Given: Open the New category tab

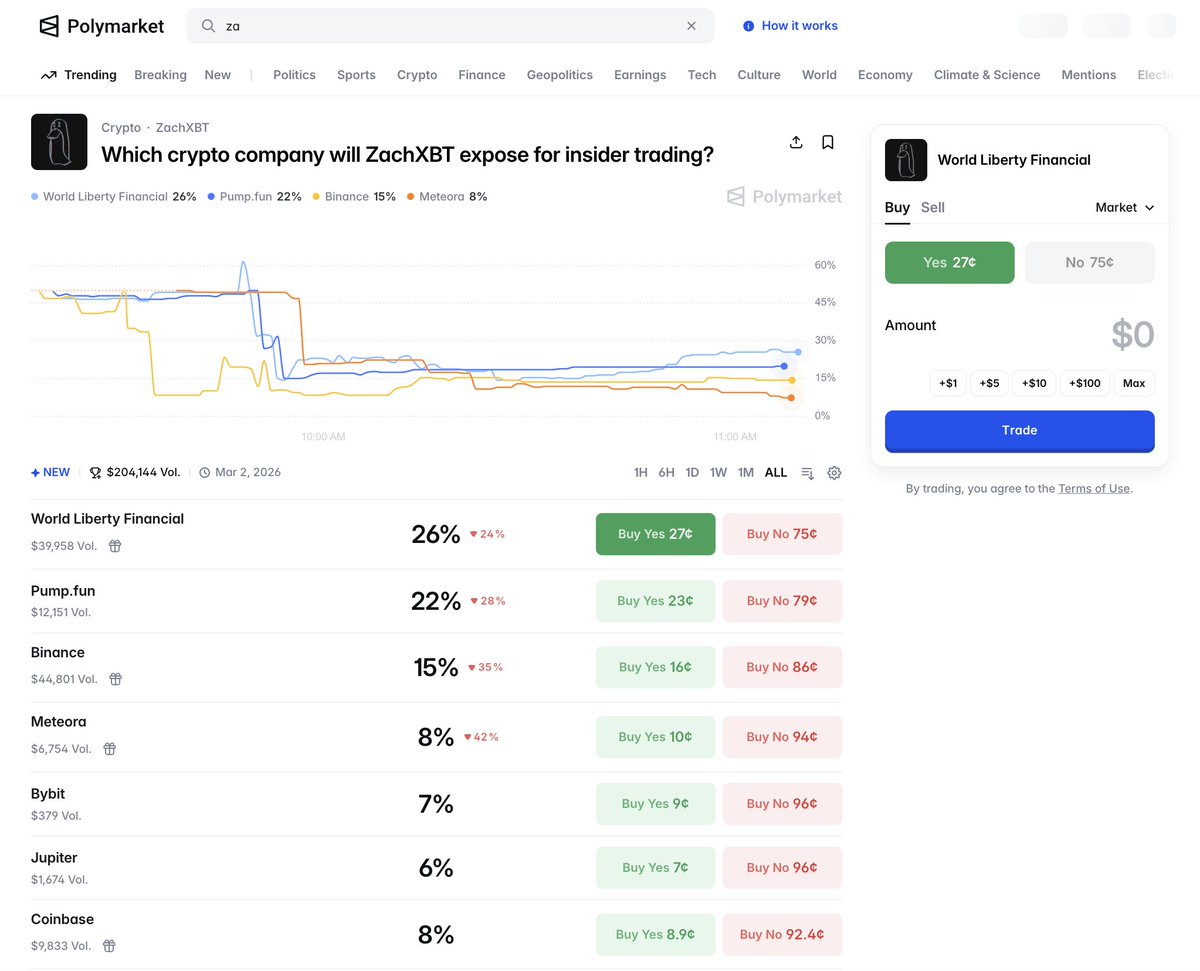Looking at the screenshot, I should [x=217, y=75].
